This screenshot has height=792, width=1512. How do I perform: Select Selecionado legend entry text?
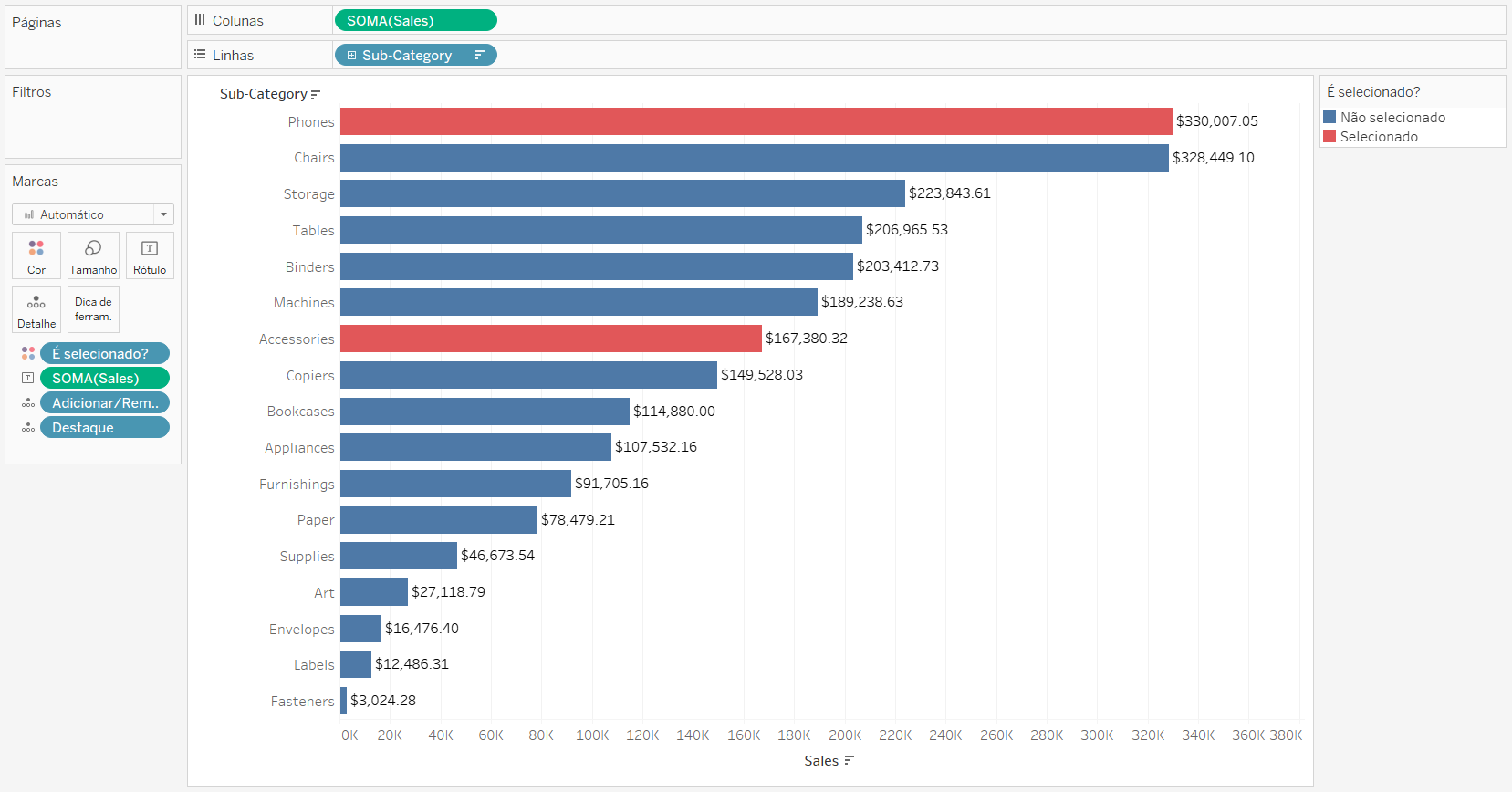coord(1379,136)
